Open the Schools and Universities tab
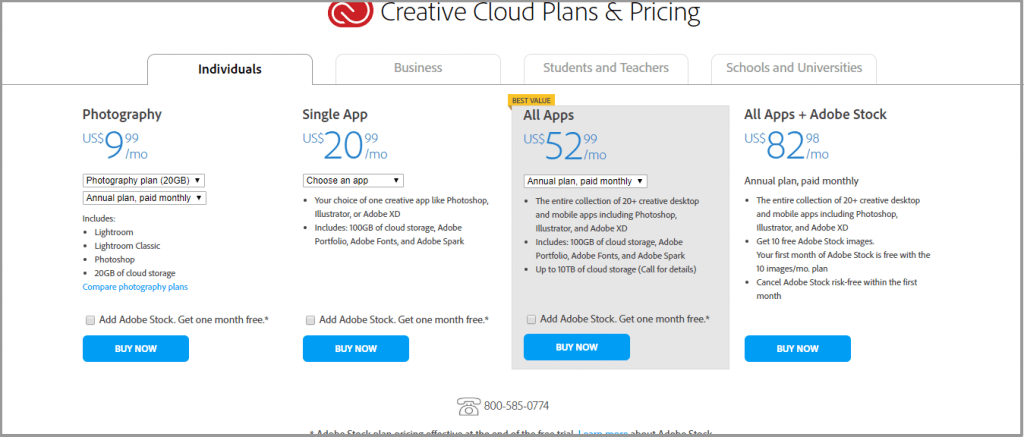 794,68
